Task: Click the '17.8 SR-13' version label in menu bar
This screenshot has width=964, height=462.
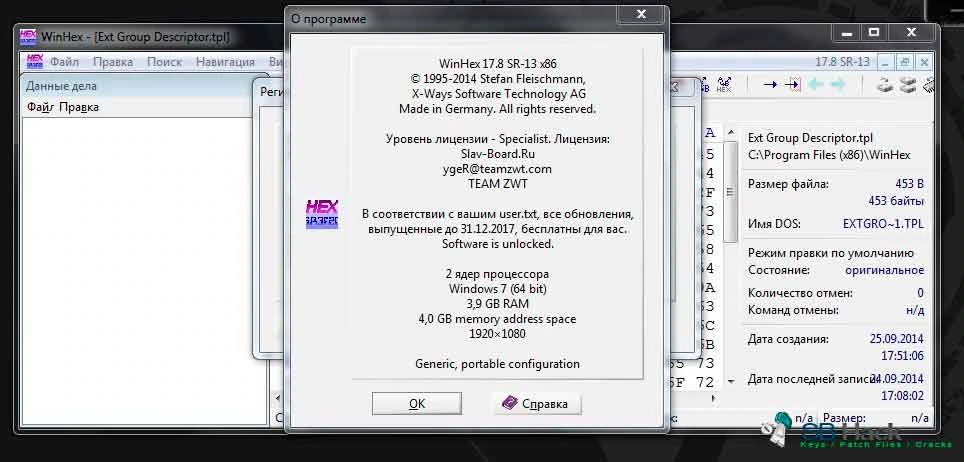Action: [842, 62]
